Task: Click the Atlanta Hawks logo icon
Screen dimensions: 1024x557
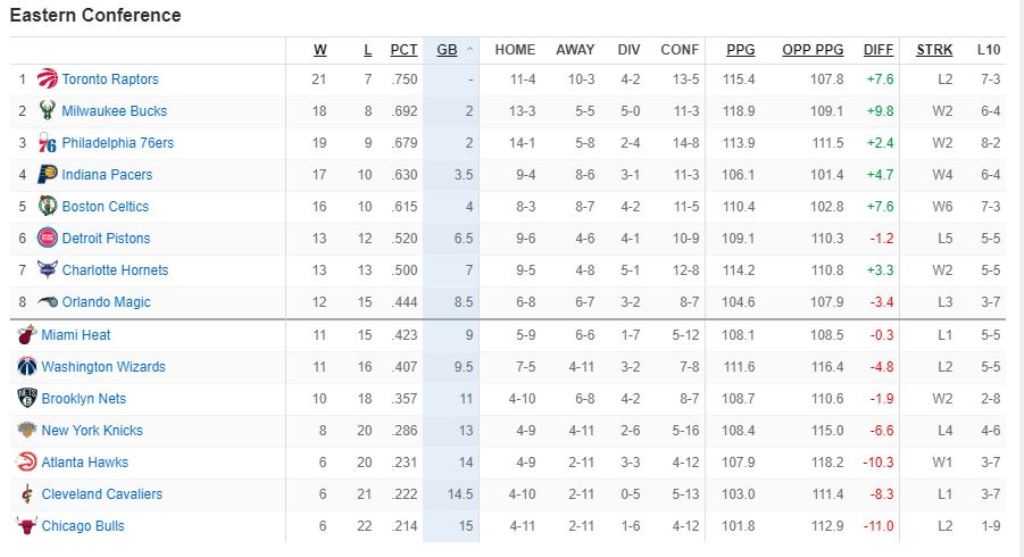Action: 27,462
